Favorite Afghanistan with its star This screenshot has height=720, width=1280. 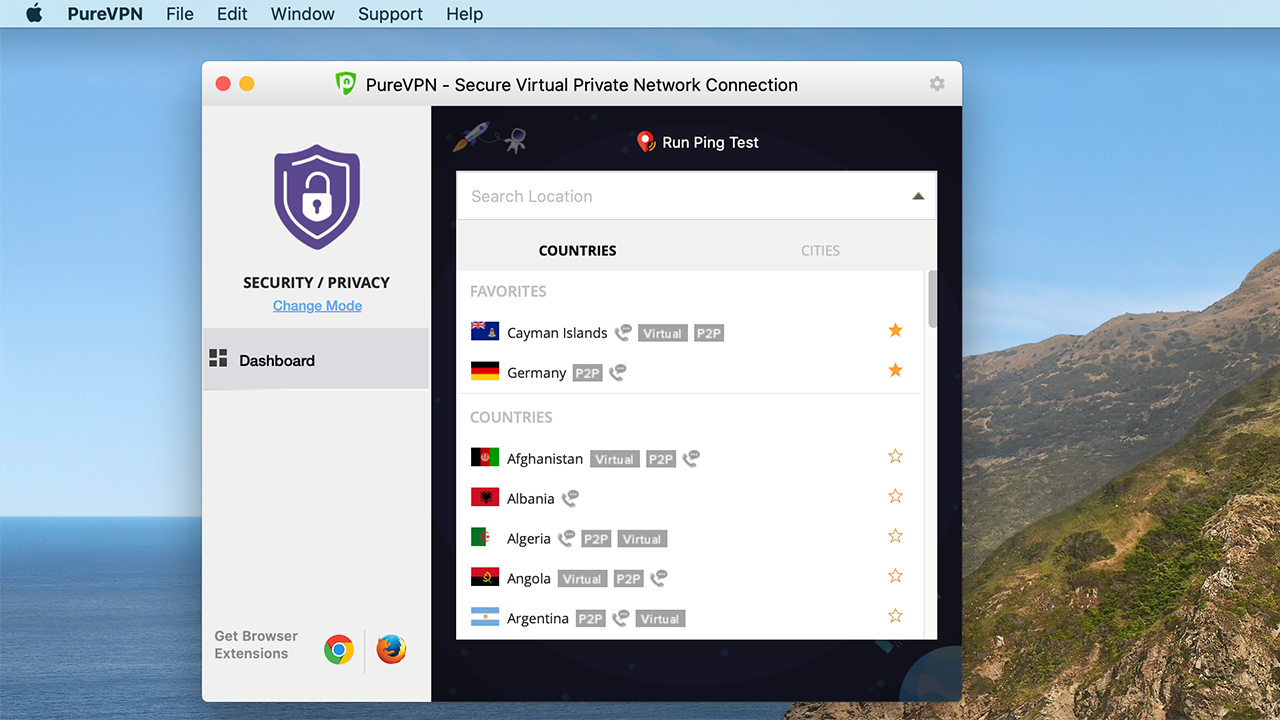pos(895,456)
